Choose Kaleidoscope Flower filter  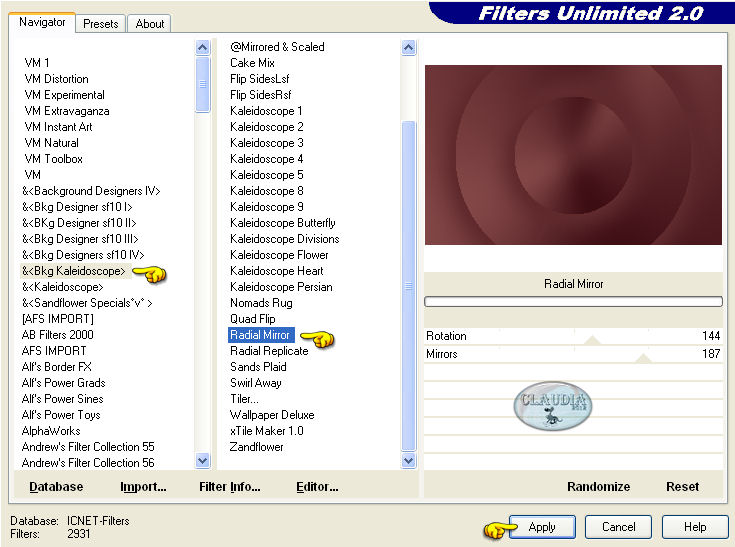[x=279, y=255]
